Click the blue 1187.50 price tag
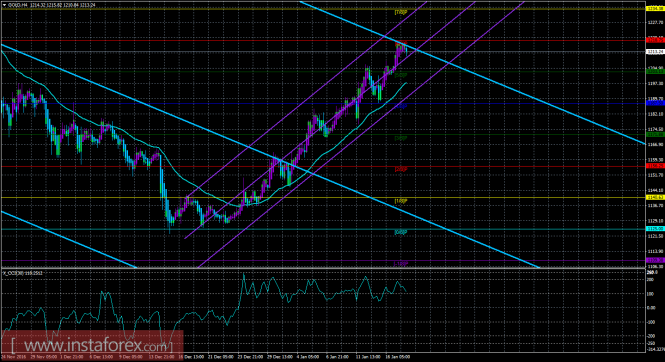 [655, 103]
